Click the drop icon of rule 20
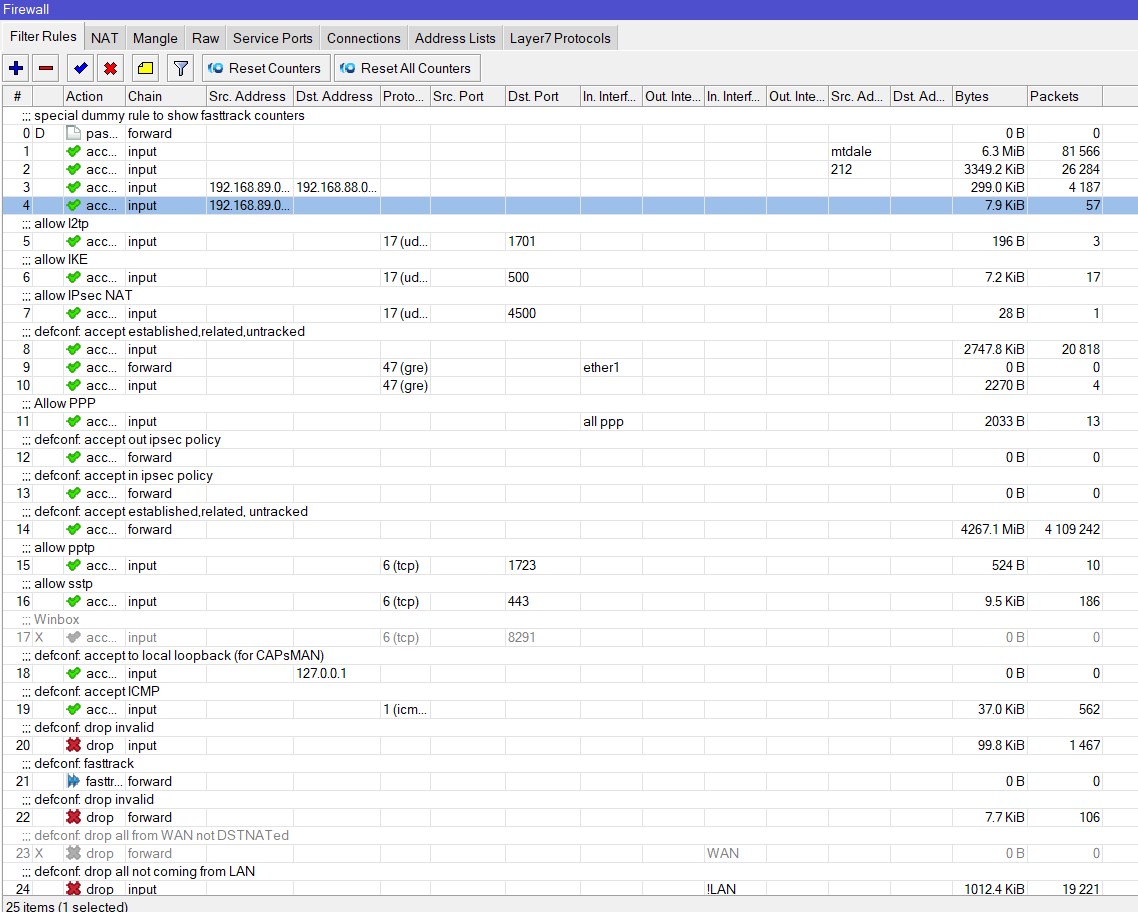 pos(73,745)
